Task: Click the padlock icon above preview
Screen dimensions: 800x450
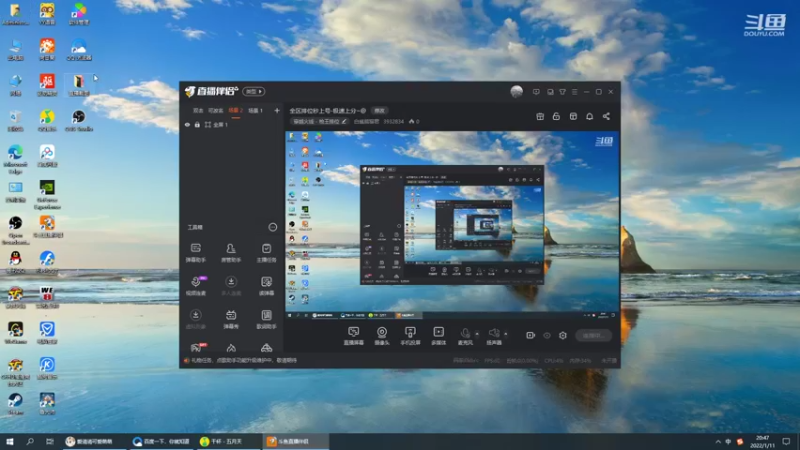Action: pos(556,116)
